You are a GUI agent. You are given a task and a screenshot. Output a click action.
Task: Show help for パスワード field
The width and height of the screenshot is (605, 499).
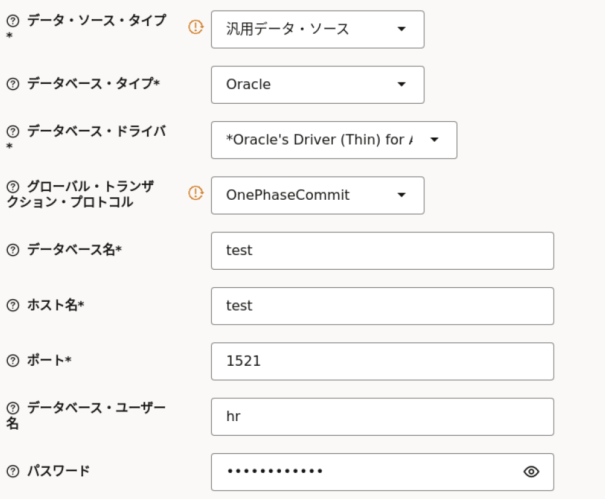(13, 471)
